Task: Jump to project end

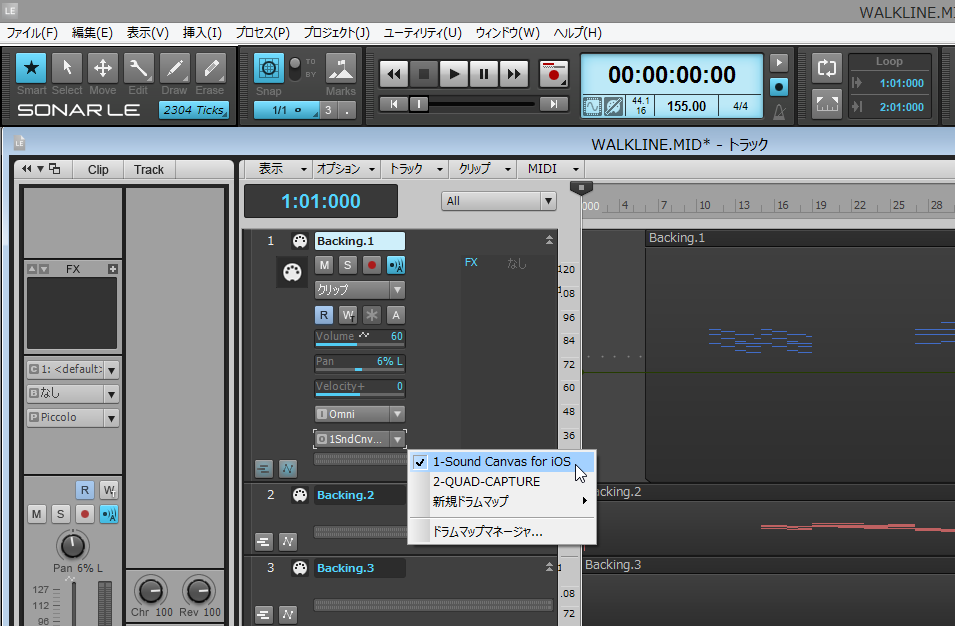Action: point(554,104)
